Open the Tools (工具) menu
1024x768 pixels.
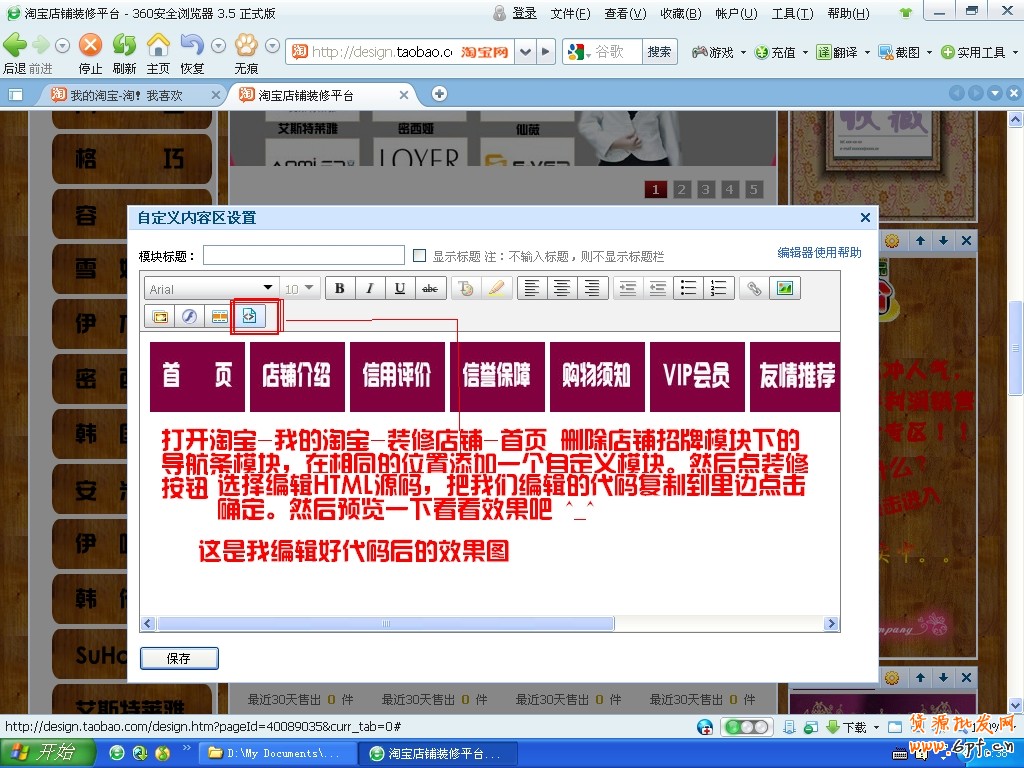[792, 14]
